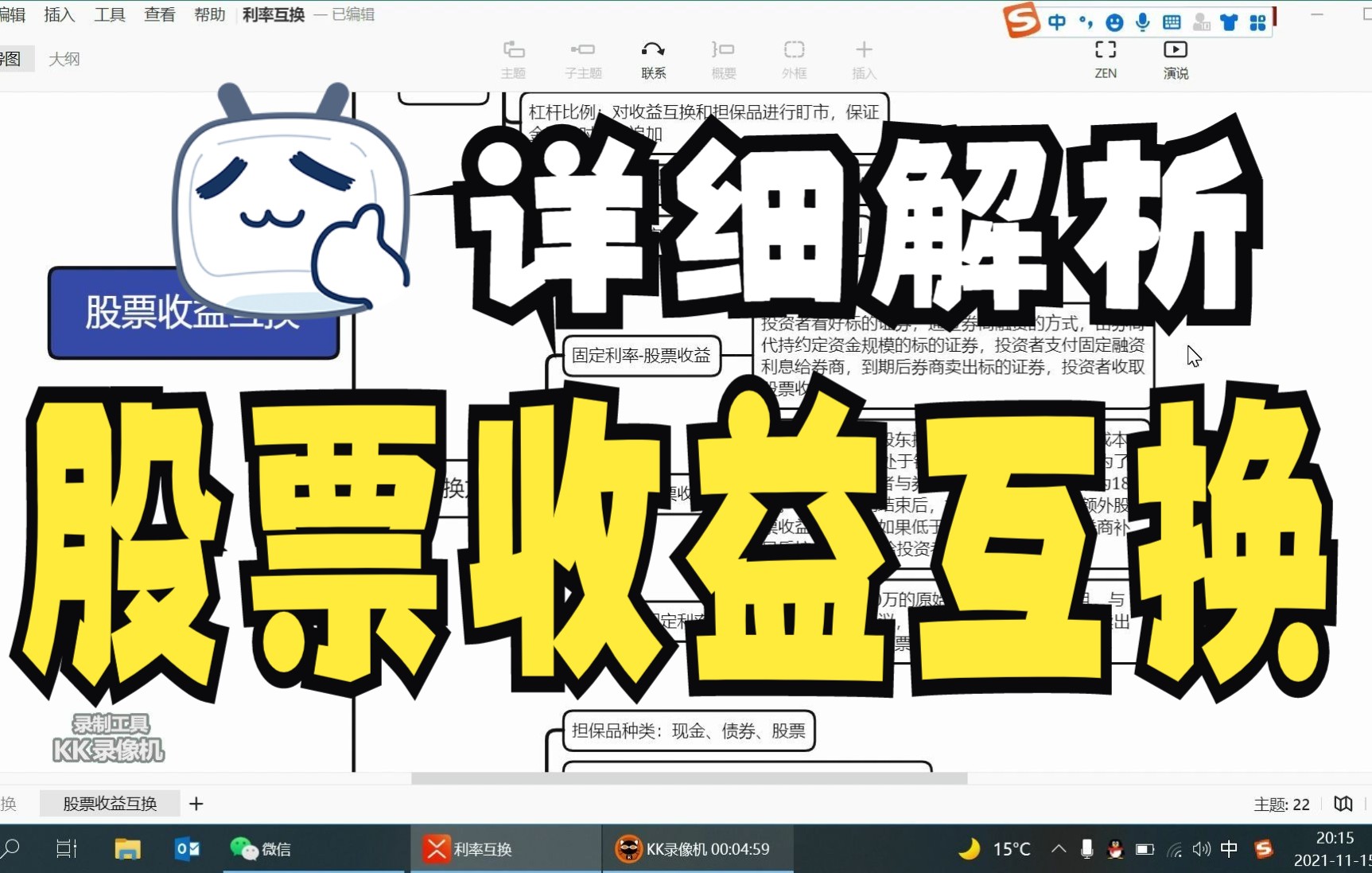This screenshot has height=873, width=1372.
Task: Select the blue 股票收益互换 central topic
Action: click(x=193, y=312)
